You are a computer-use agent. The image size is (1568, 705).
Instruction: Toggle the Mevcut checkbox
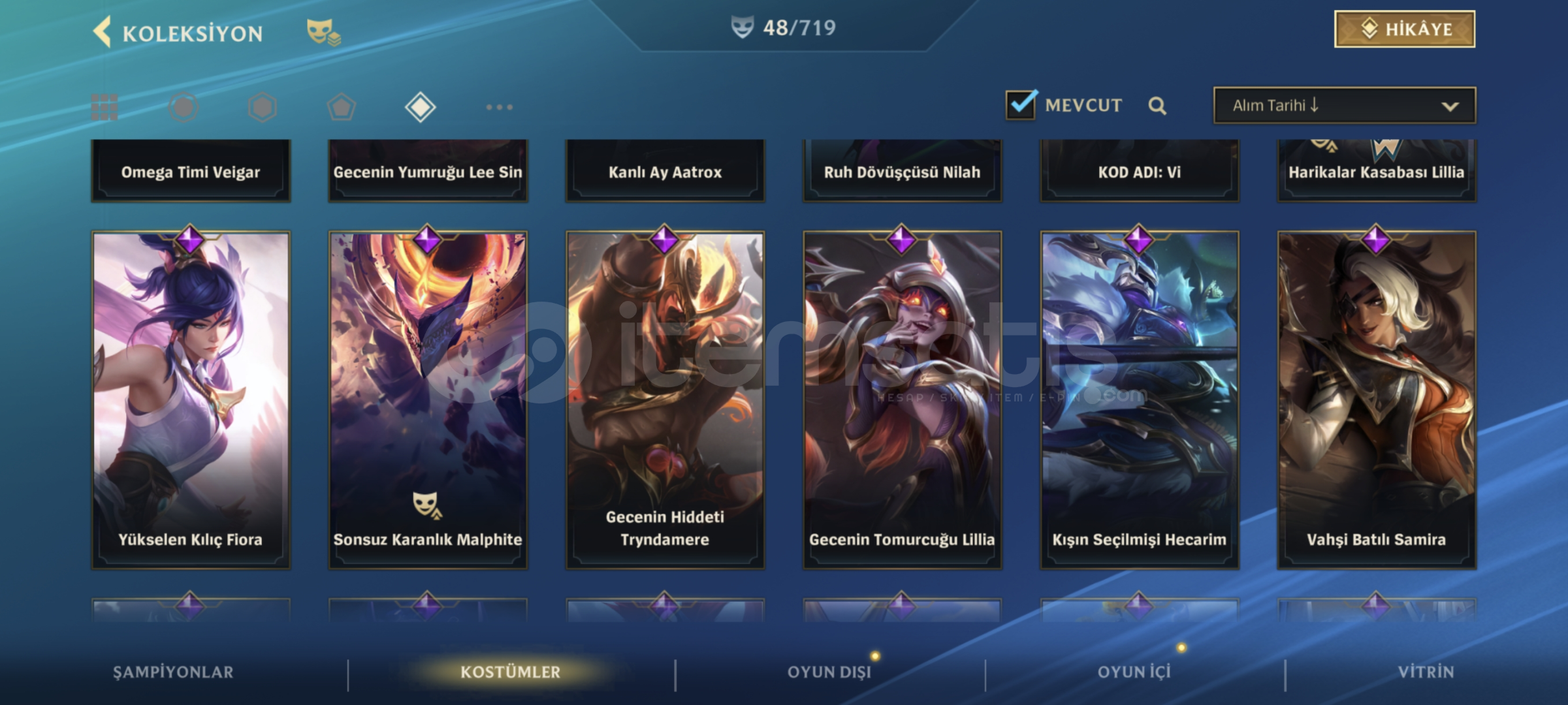click(1021, 104)
